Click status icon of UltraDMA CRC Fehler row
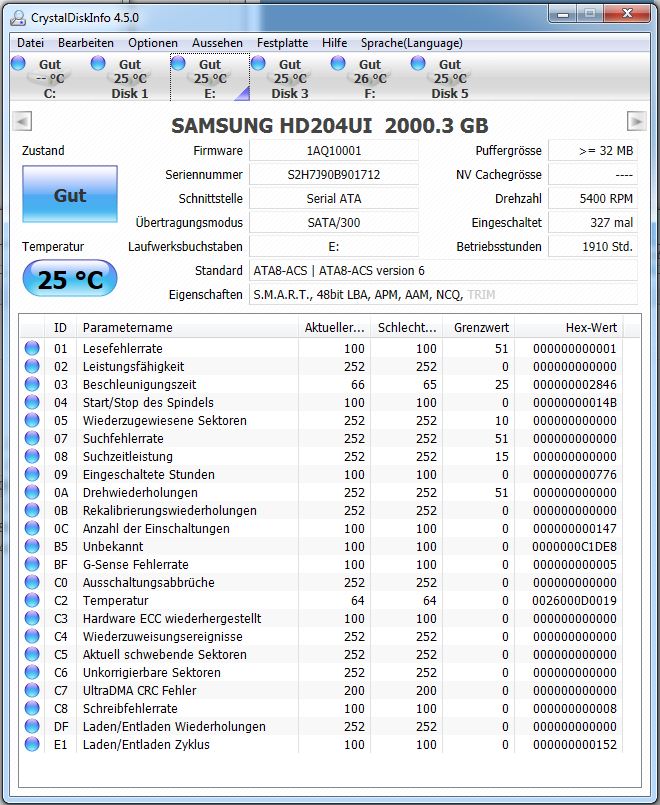This screenshot has height=805, width=660. coord(32,690)
